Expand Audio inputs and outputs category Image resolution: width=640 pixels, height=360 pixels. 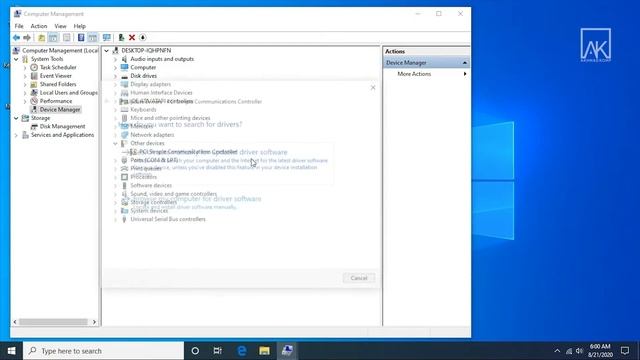point(116,59)
